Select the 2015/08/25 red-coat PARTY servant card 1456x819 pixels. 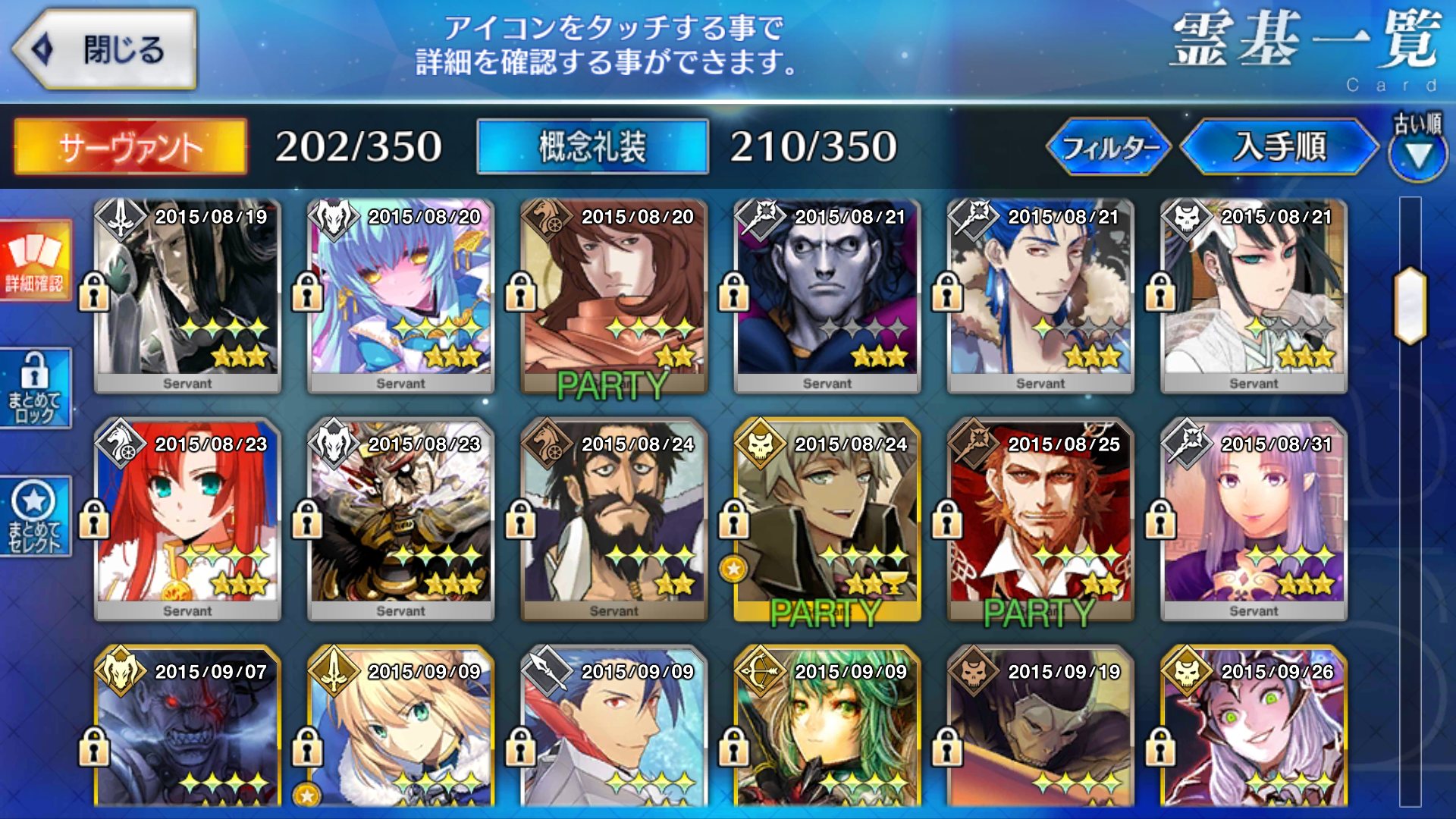1040,519
